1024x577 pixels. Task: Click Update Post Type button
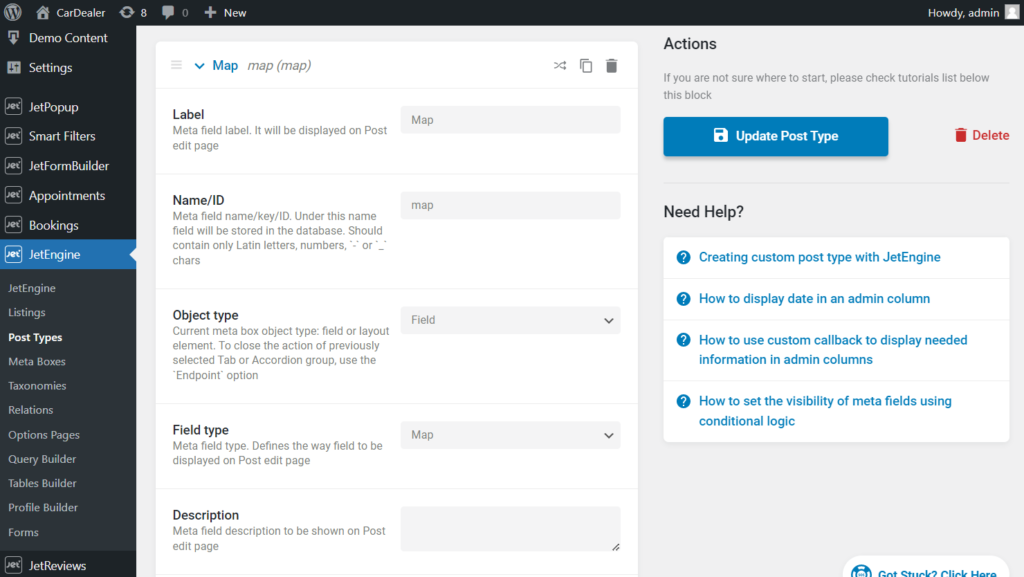point(776,136)
